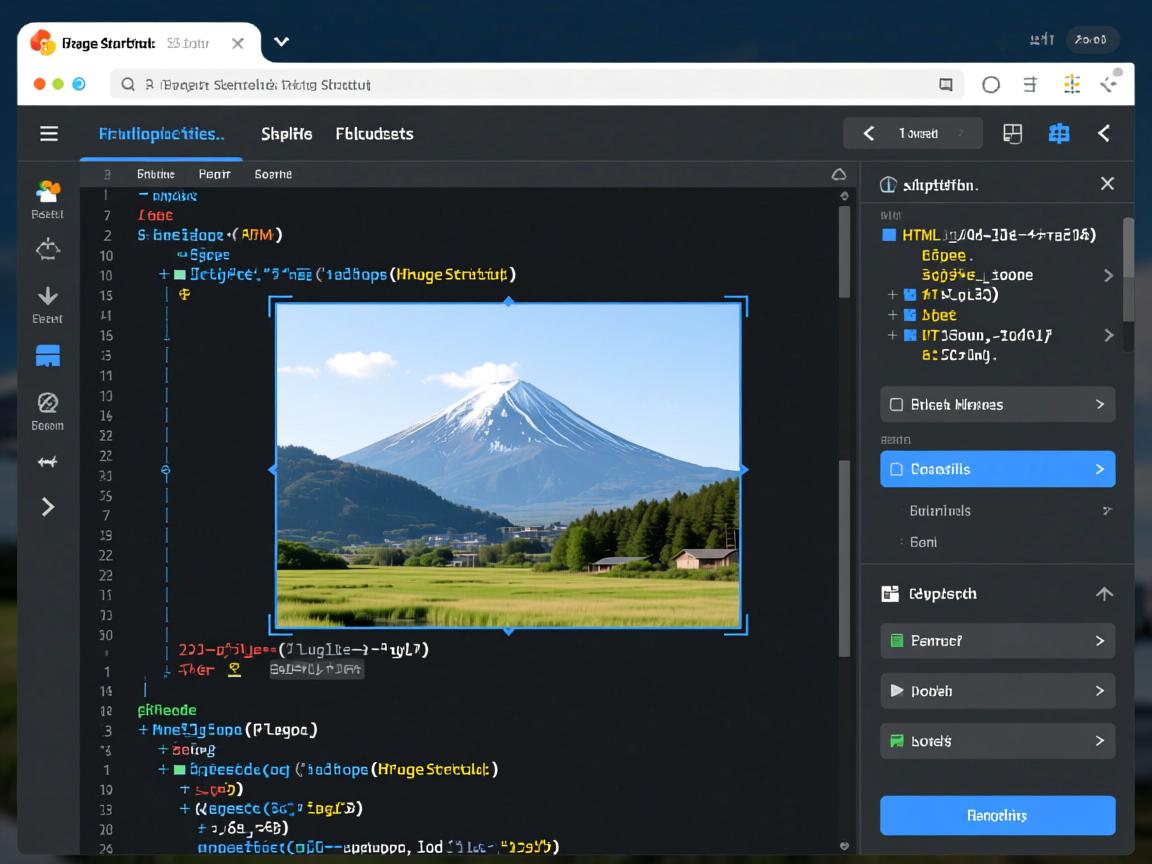Close the right side panel with the X
1152x864 pixels.
[1107, 184]
